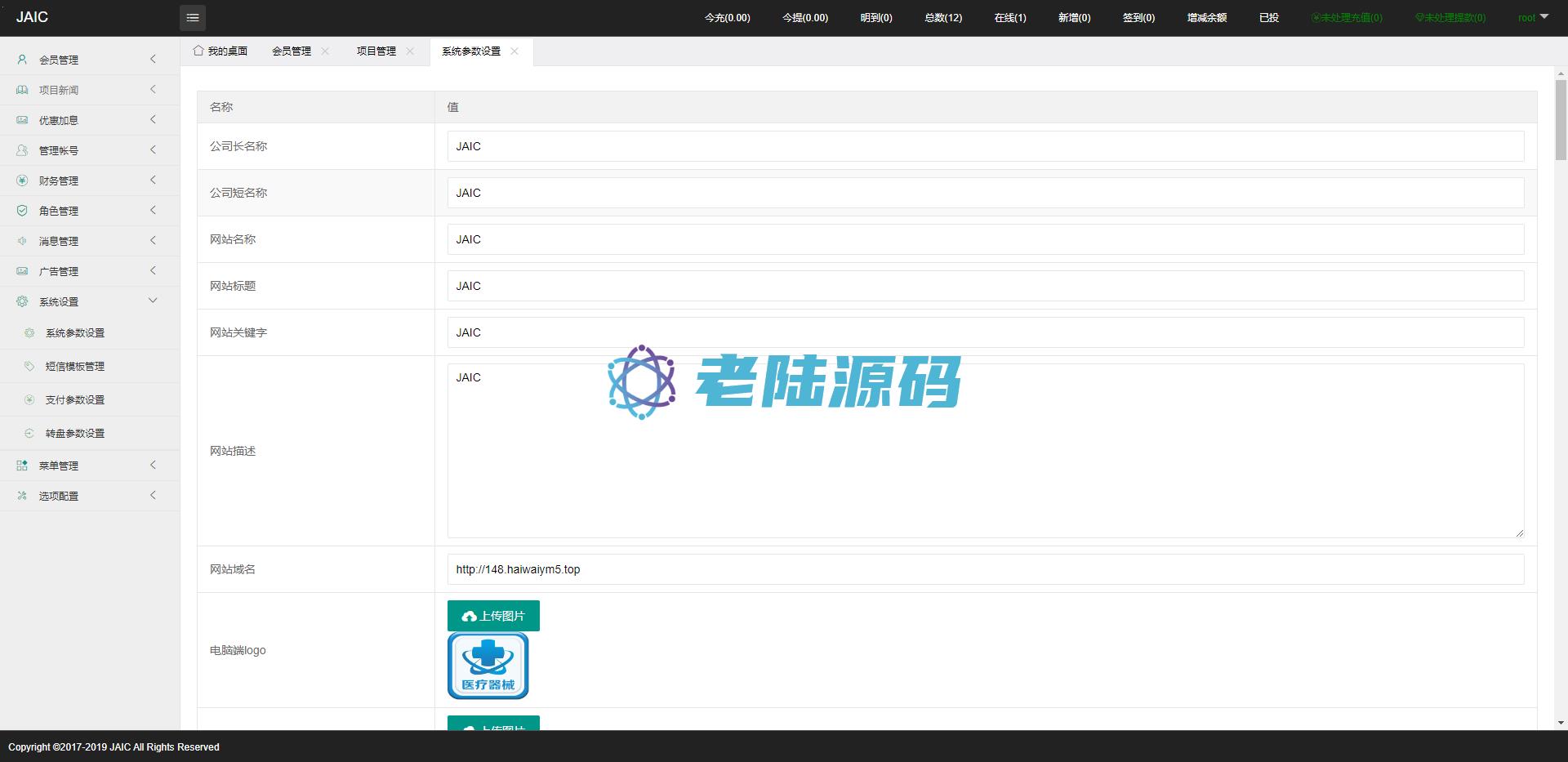Open 支付参数设置 submenu item
This screenshot has height=762, width=1568.
(x=74, y=400)
